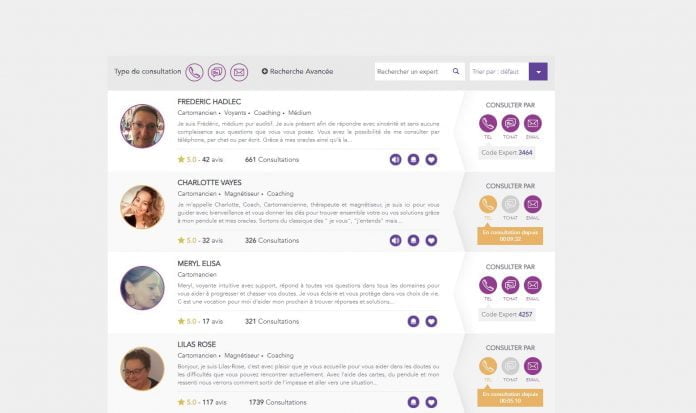Email Charlotte Vayes via EMAIL icon
The image size is (696, 413).
(x=533, y=204)
